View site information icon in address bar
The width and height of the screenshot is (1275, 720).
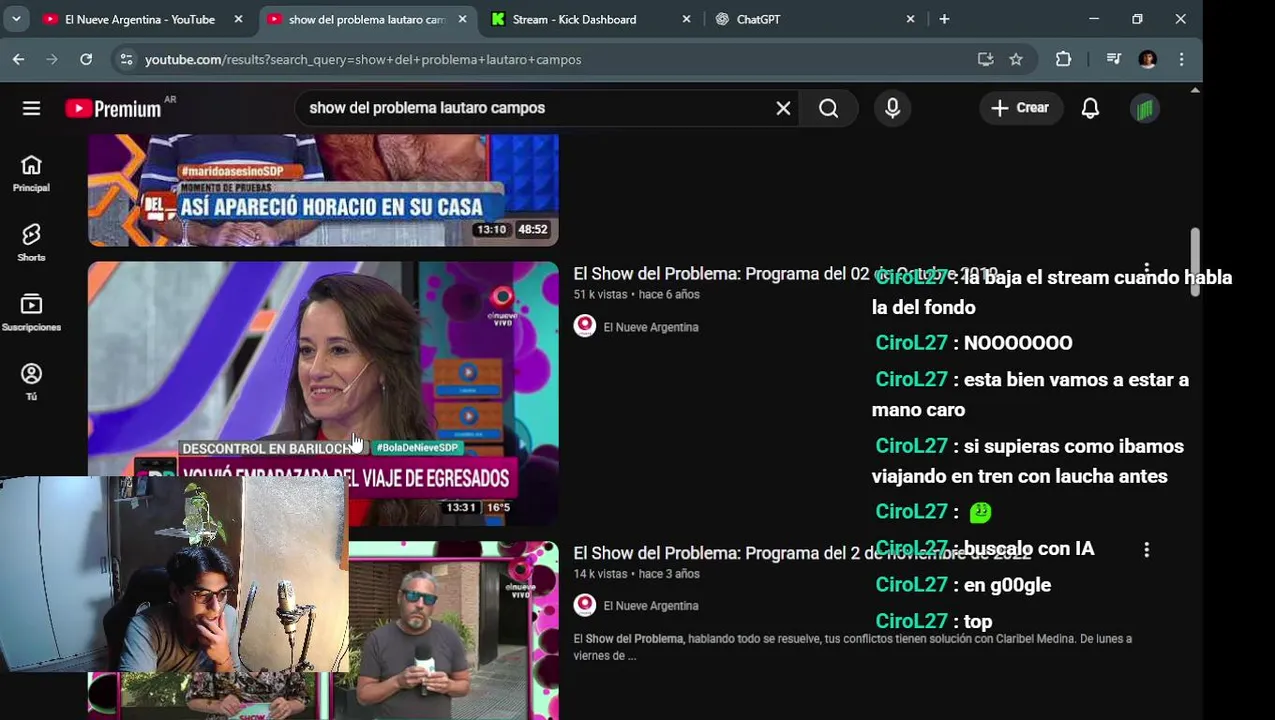[126, 59]
